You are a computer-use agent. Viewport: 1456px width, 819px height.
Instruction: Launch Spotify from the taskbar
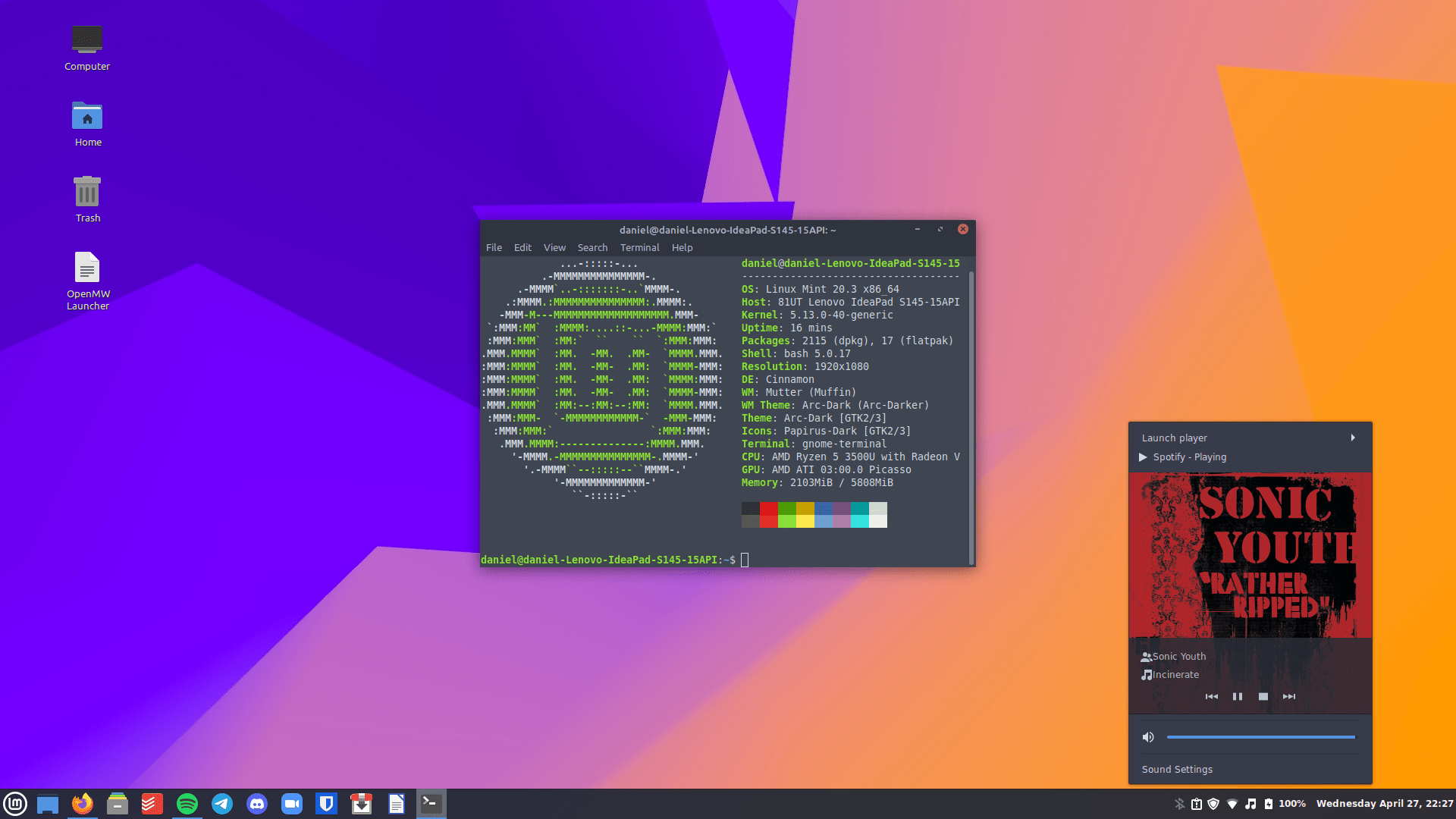point(187,803)
